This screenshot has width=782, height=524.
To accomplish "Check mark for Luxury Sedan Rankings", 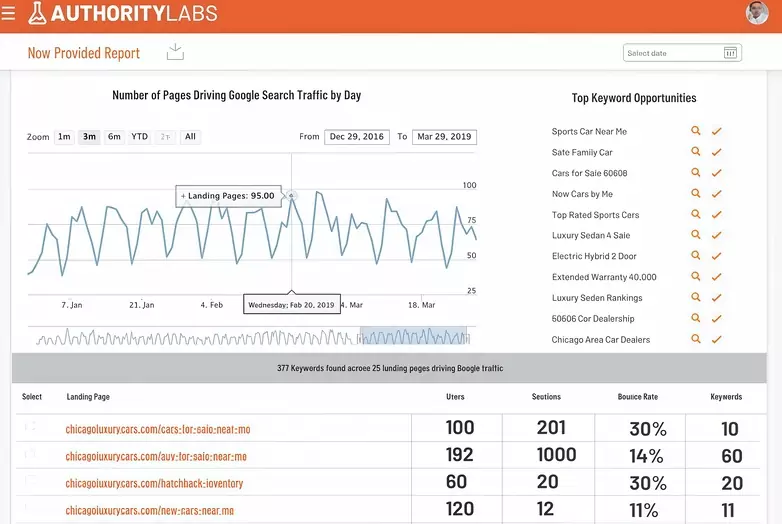I will [x=717, y=298].
